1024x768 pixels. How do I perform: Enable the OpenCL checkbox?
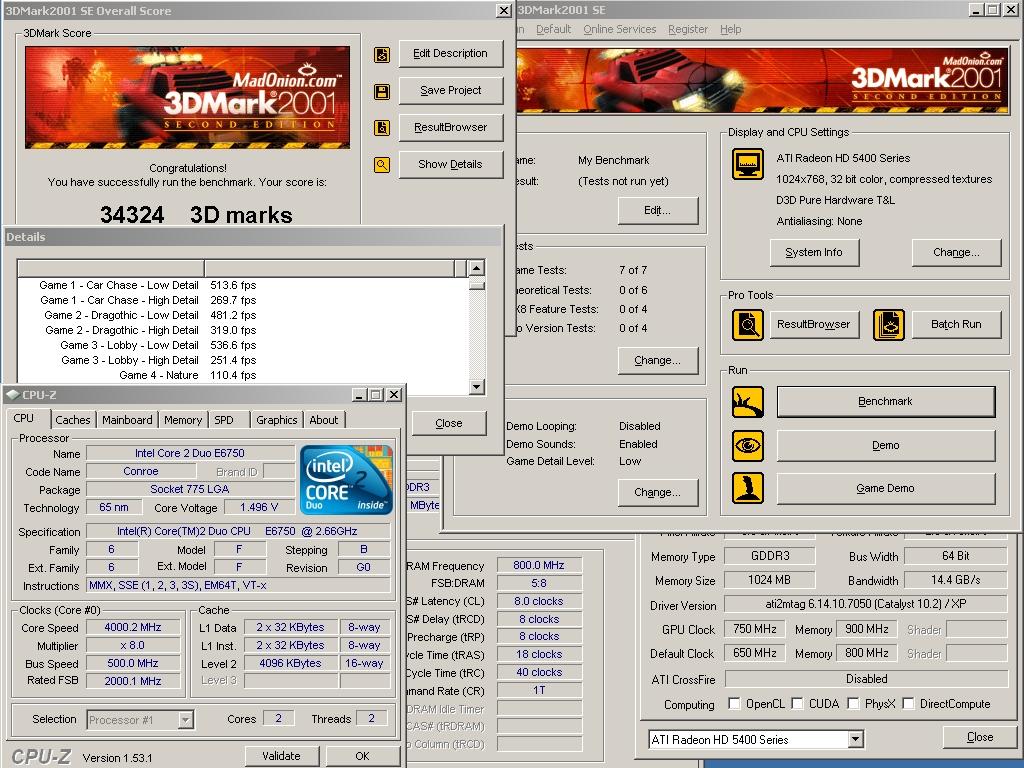coord(734,703)
